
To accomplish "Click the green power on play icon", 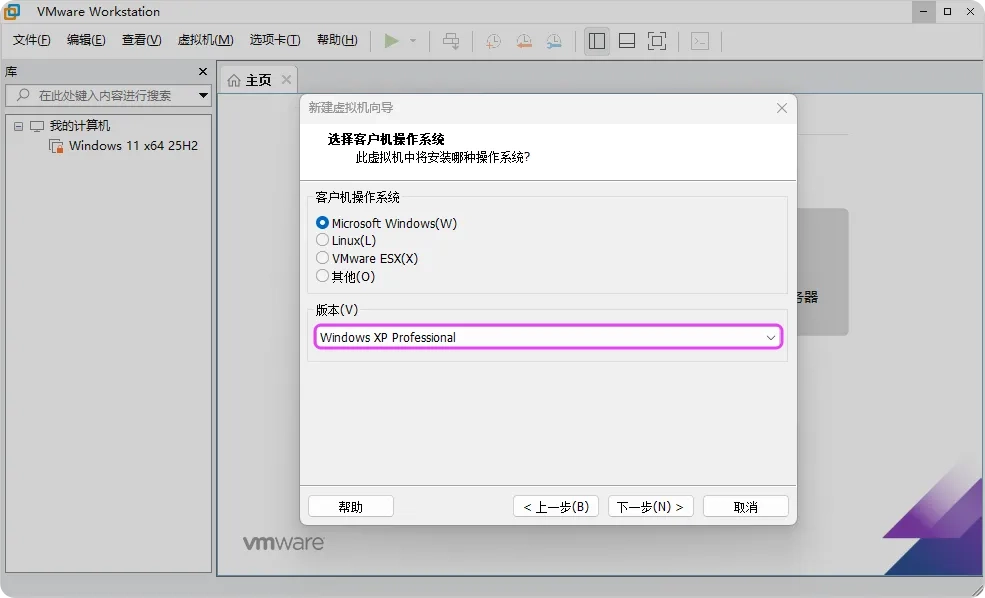I will coord(391,41).
